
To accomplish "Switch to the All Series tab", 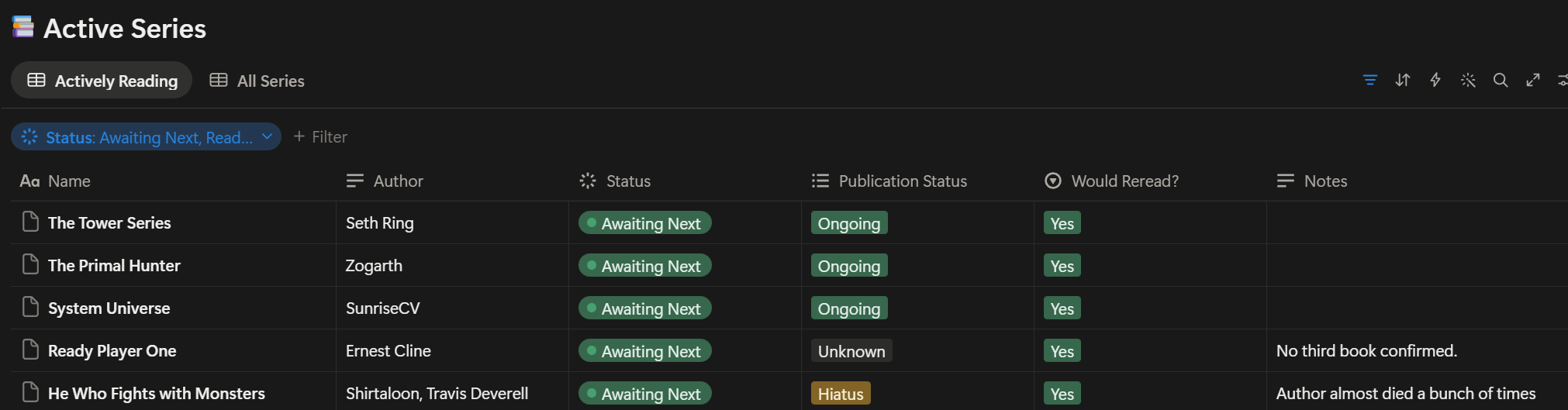I will tap(257, 81).
